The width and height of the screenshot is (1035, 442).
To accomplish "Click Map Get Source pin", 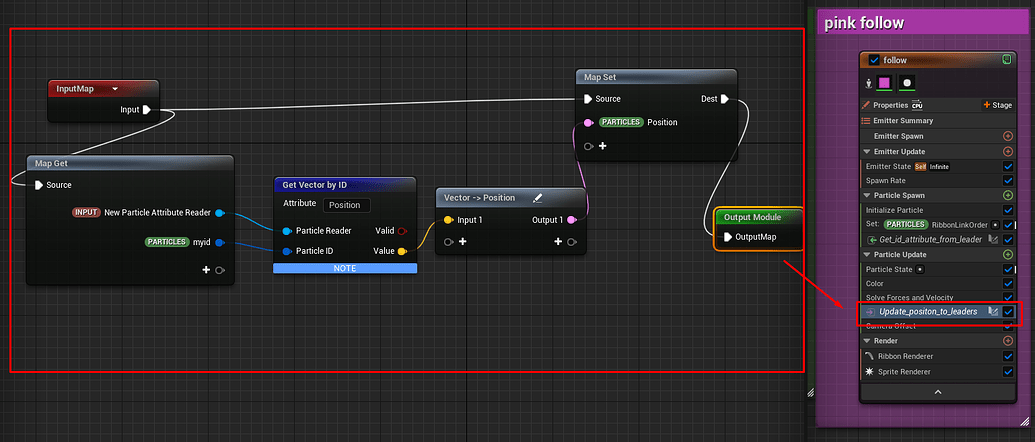I will point(39,185).
